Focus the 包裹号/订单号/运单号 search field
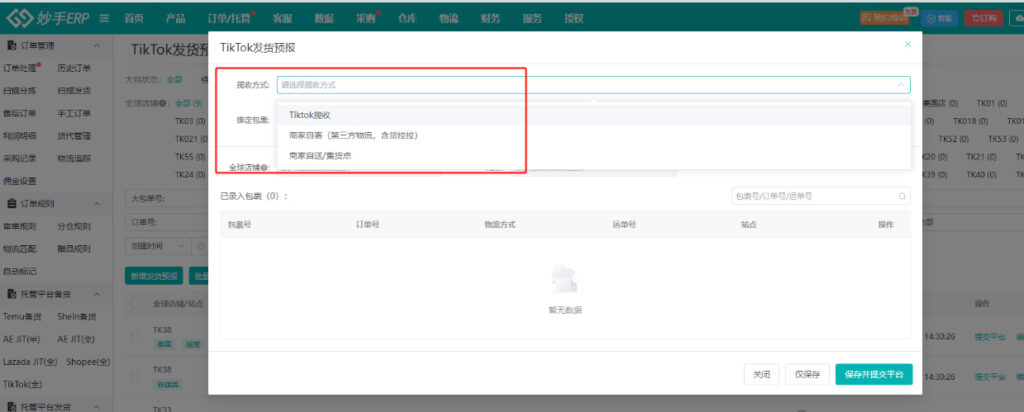Viewport: 1024px width, 412px height. (x=821, y=196)
